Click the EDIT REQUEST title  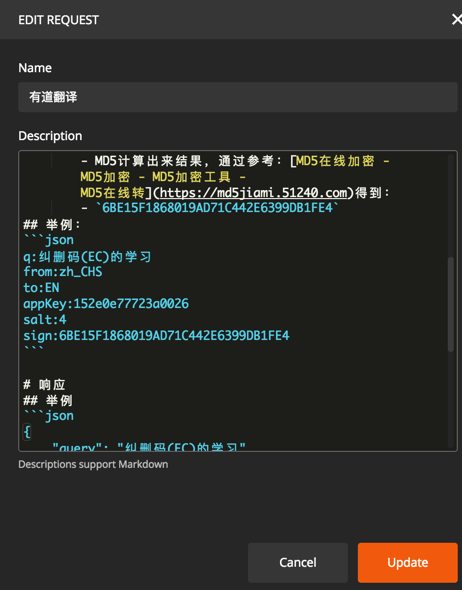tap(58, 20)
